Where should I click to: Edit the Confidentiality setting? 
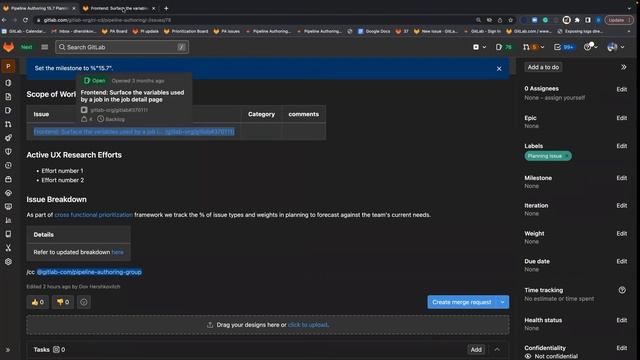(622, 348)
